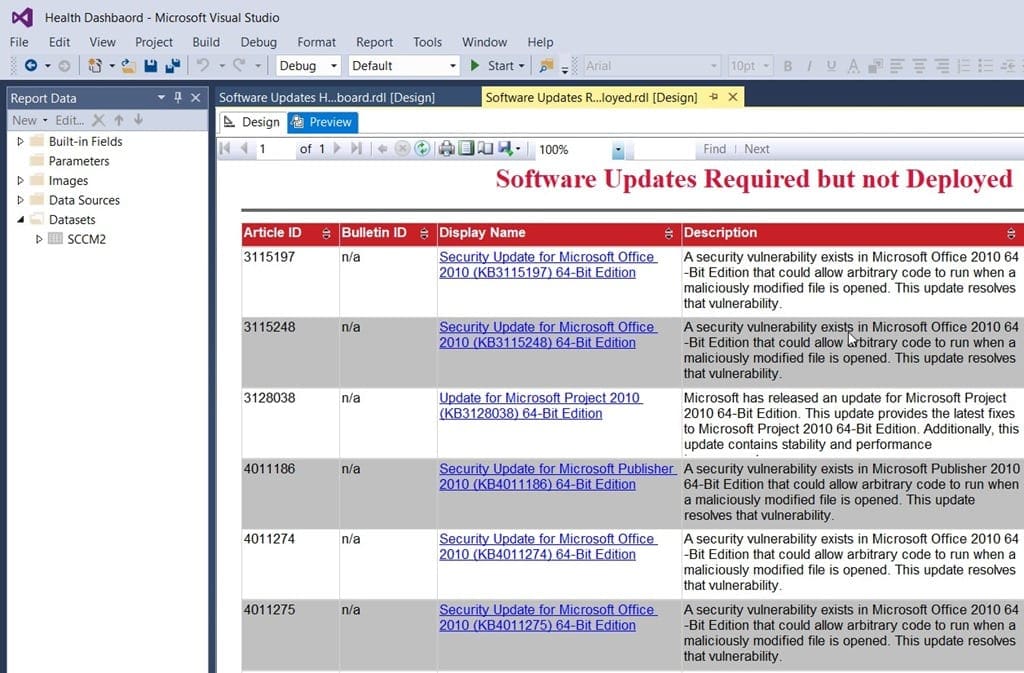
Task: Pin the Software Updates R...loyed.rdl tab
Action: pos(714,97)
